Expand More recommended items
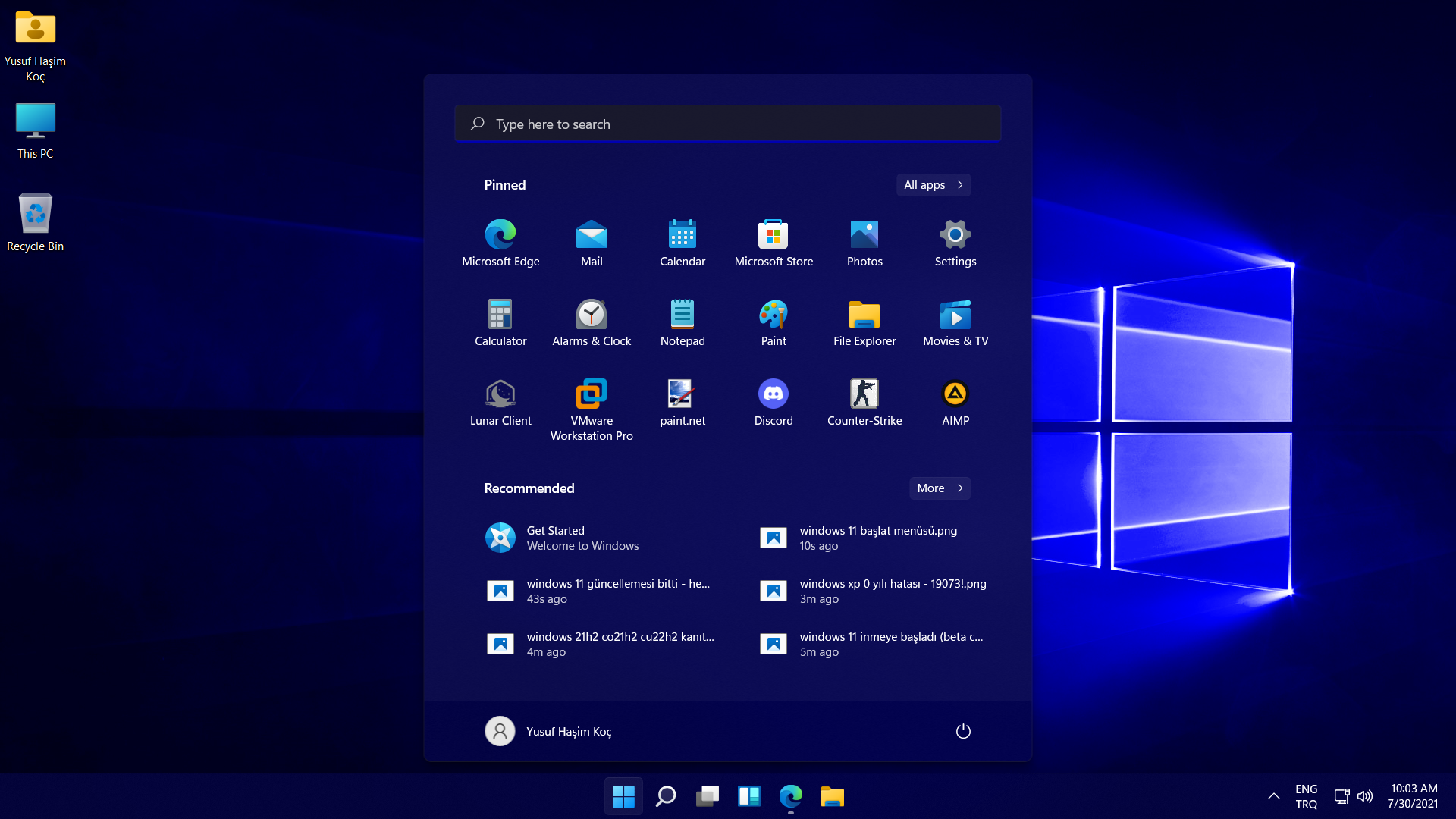1456x819 pixels. point(940,488)
